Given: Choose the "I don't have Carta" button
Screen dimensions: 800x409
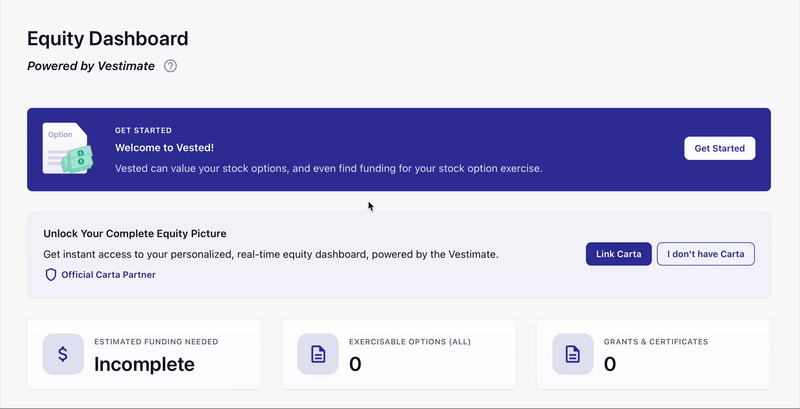Looking at the screenshot, I should point(705,254).
